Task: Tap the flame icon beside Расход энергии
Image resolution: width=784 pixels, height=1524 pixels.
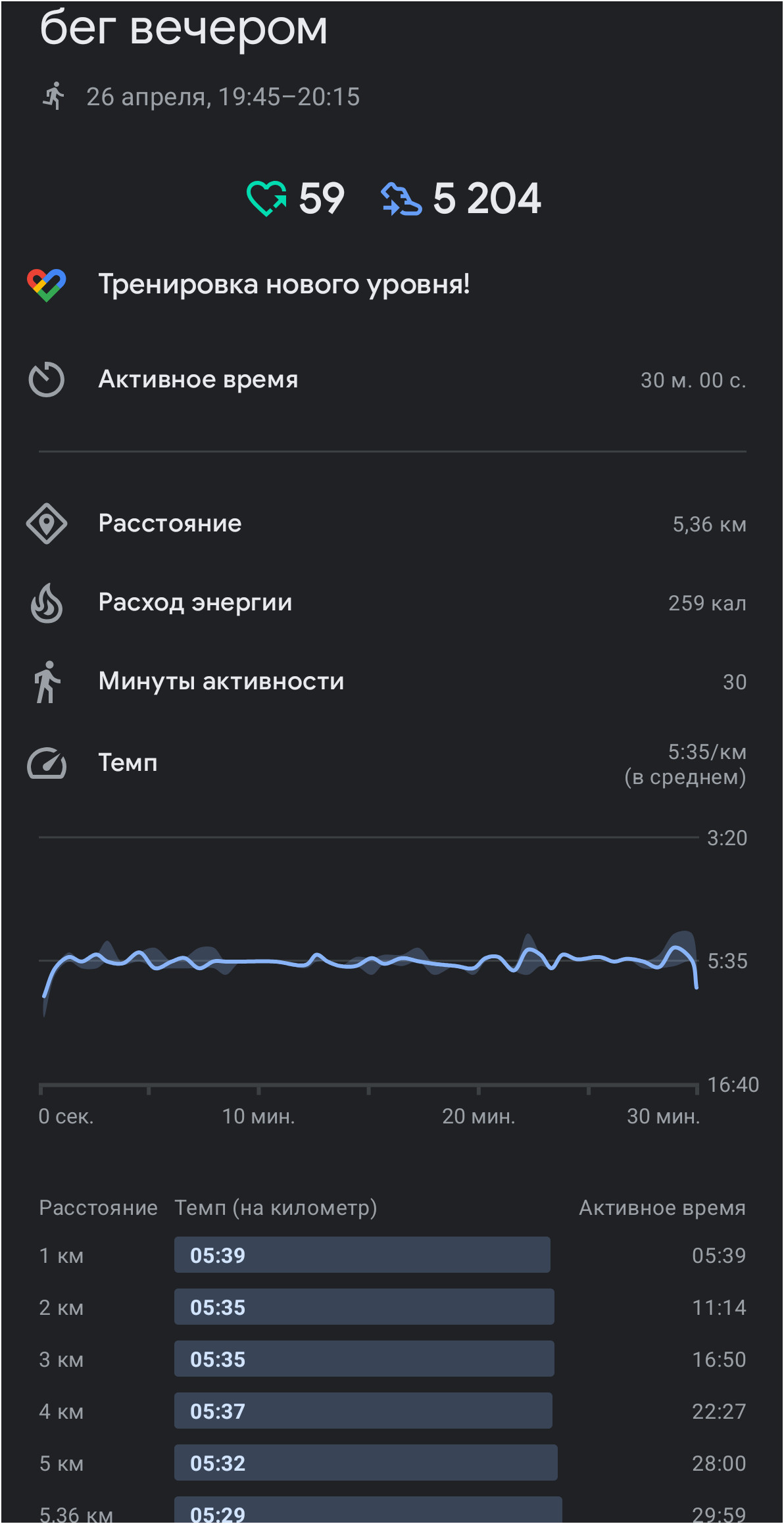Action: 47,602
